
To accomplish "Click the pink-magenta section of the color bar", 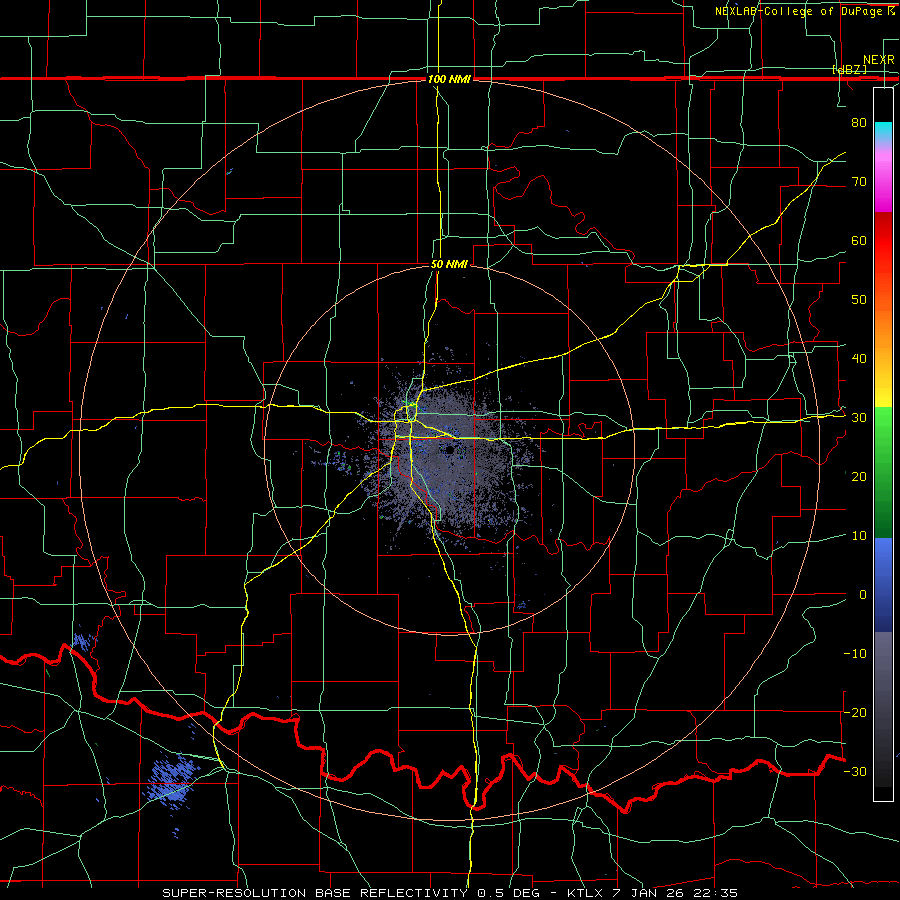I will 883,178.
